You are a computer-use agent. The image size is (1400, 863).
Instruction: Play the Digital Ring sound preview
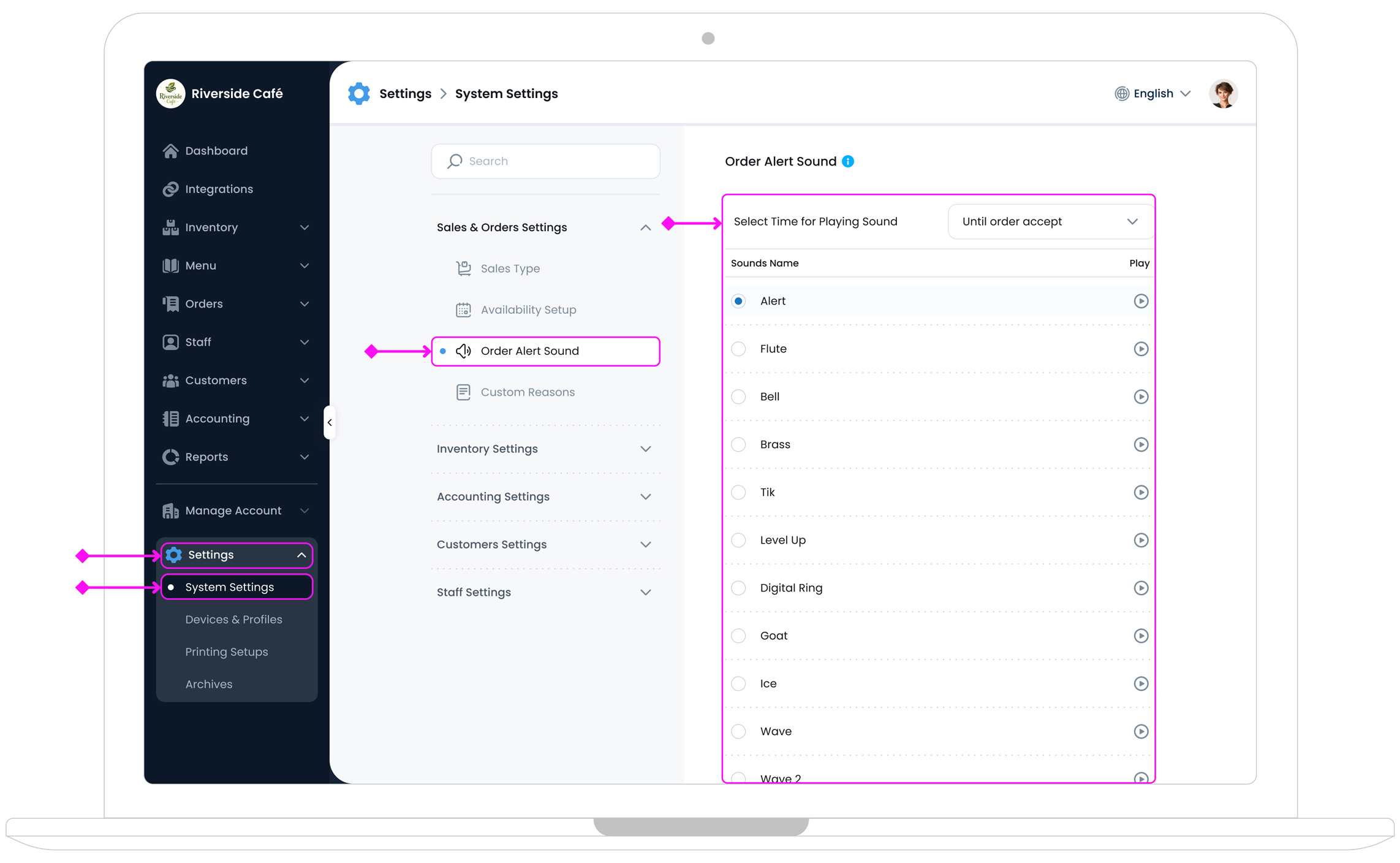(1140, 588)
